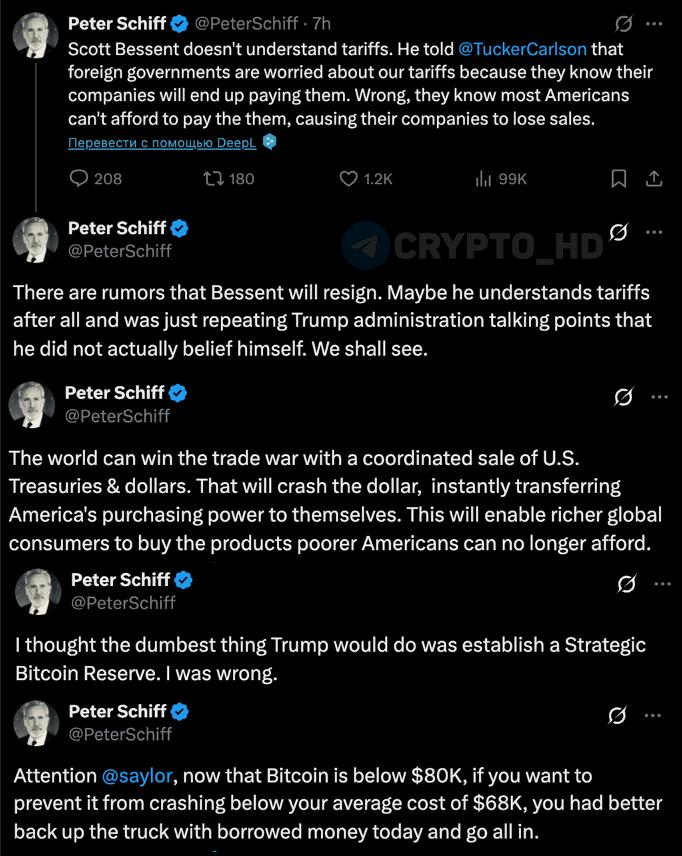Open more options menu on first tweet
Image resolution: width=682 pixels, height=856 pixels.
pos(654,24)
